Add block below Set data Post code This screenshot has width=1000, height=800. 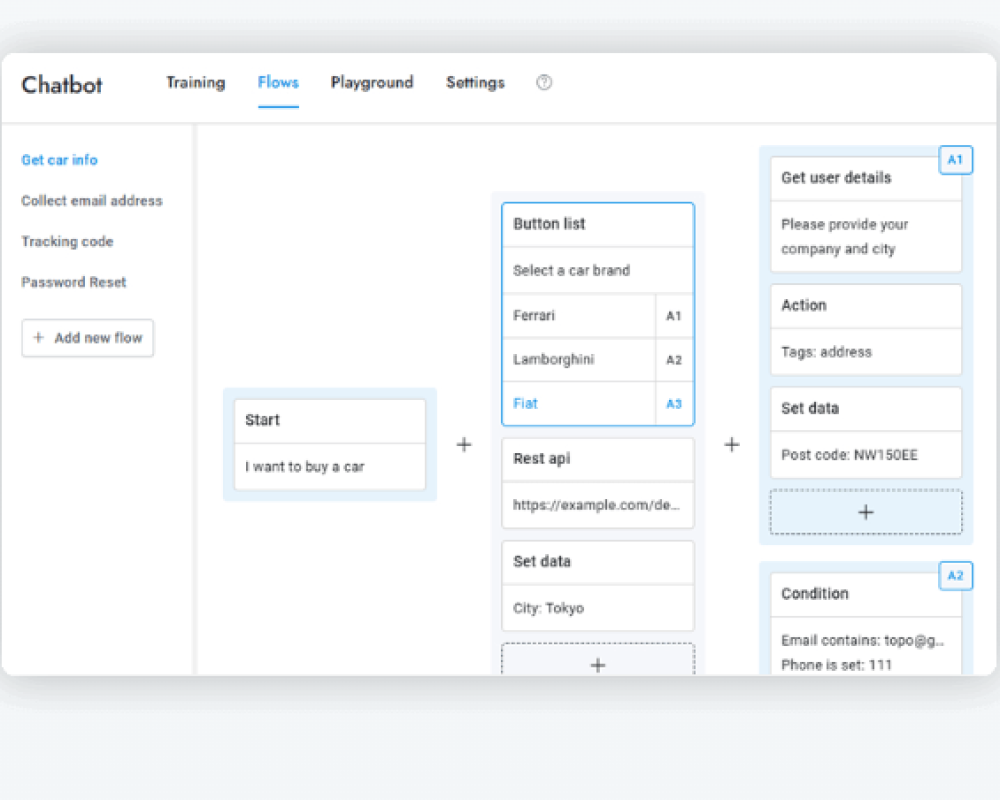tap(866, 512)
